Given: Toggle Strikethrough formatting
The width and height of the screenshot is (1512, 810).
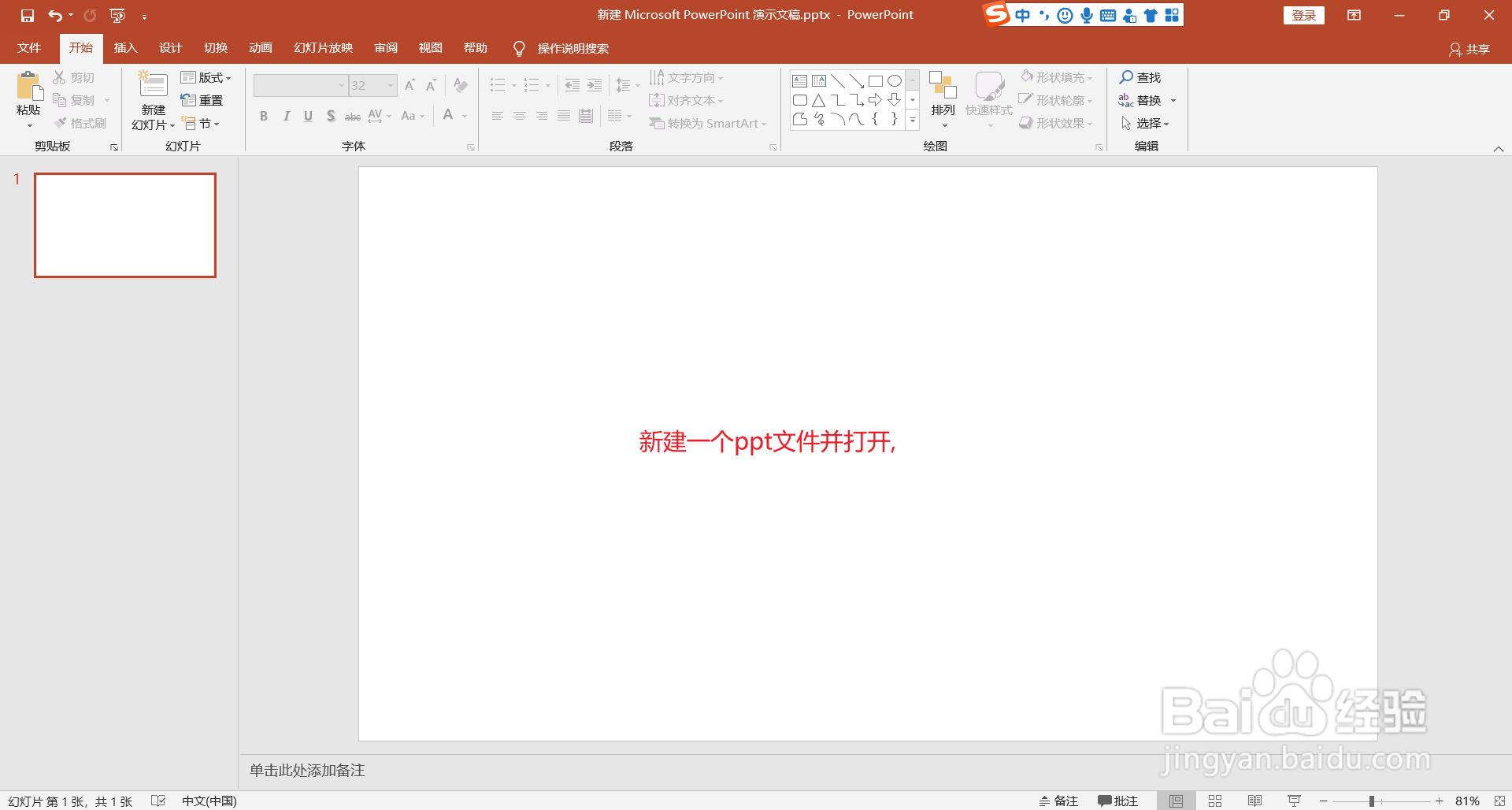Looking at the screenshot, I should [353, 117].
